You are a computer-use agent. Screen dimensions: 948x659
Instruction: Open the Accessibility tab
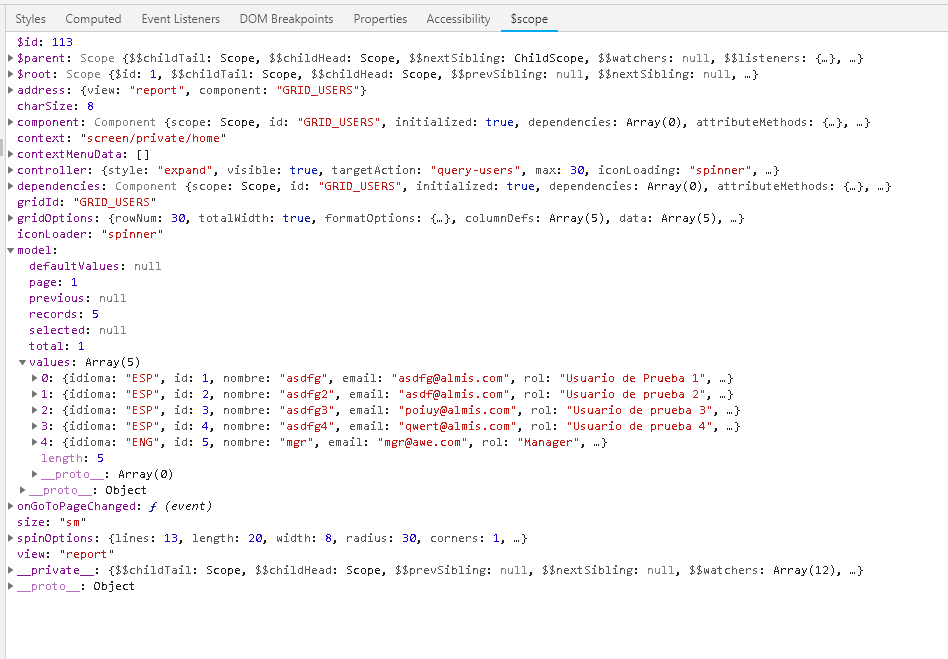[x=458, y=19]
